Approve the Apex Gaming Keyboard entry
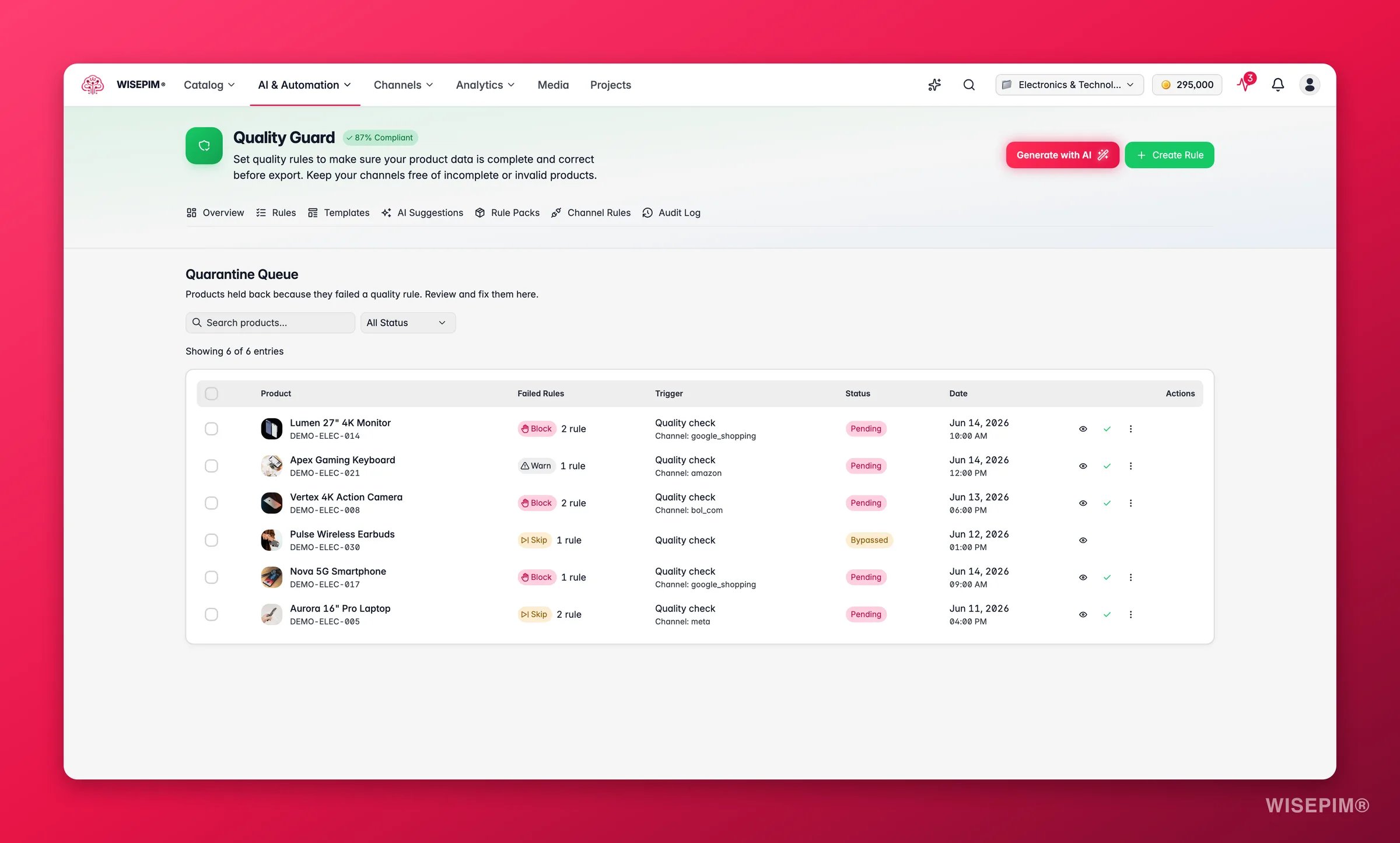 [1107, 466]
